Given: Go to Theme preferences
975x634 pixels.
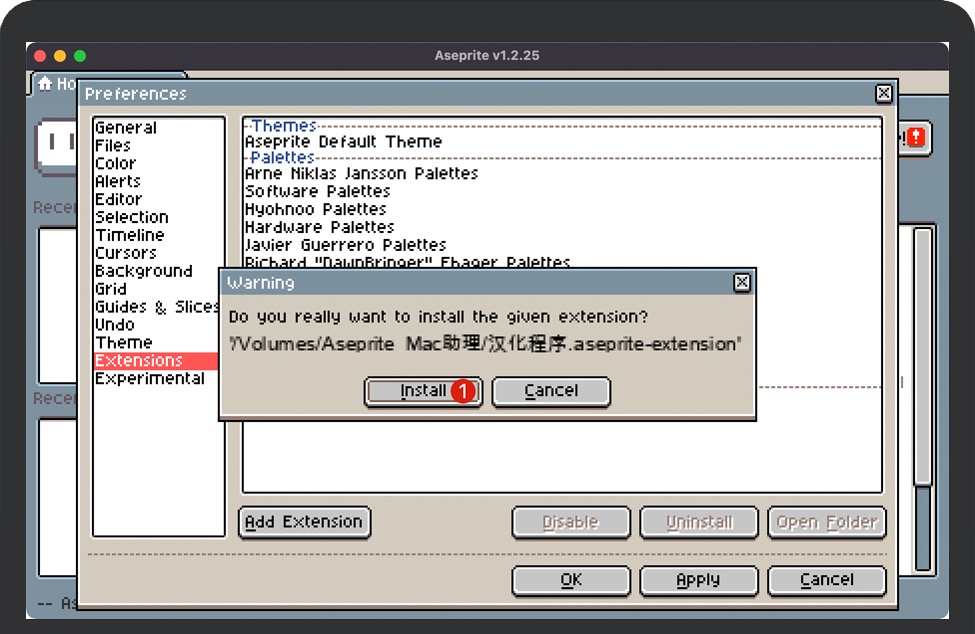Looking at the screenshot, I should tap(156, 343).
